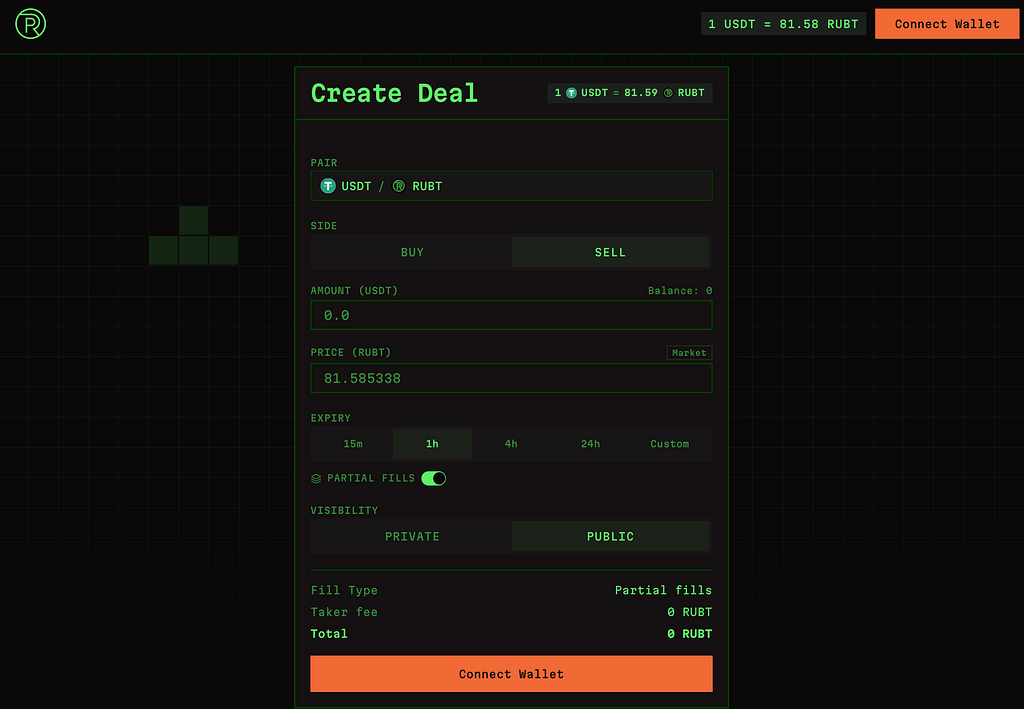Choose Custom expiry

click(669, 444)
